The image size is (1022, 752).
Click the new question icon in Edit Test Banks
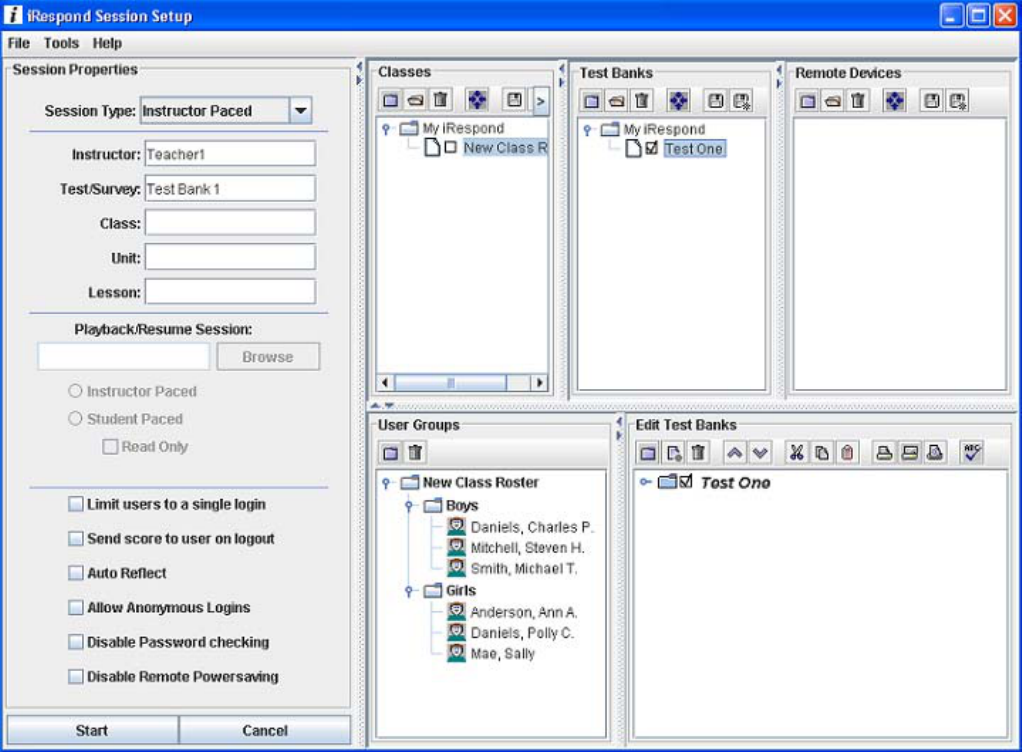(x=673, y=452)
